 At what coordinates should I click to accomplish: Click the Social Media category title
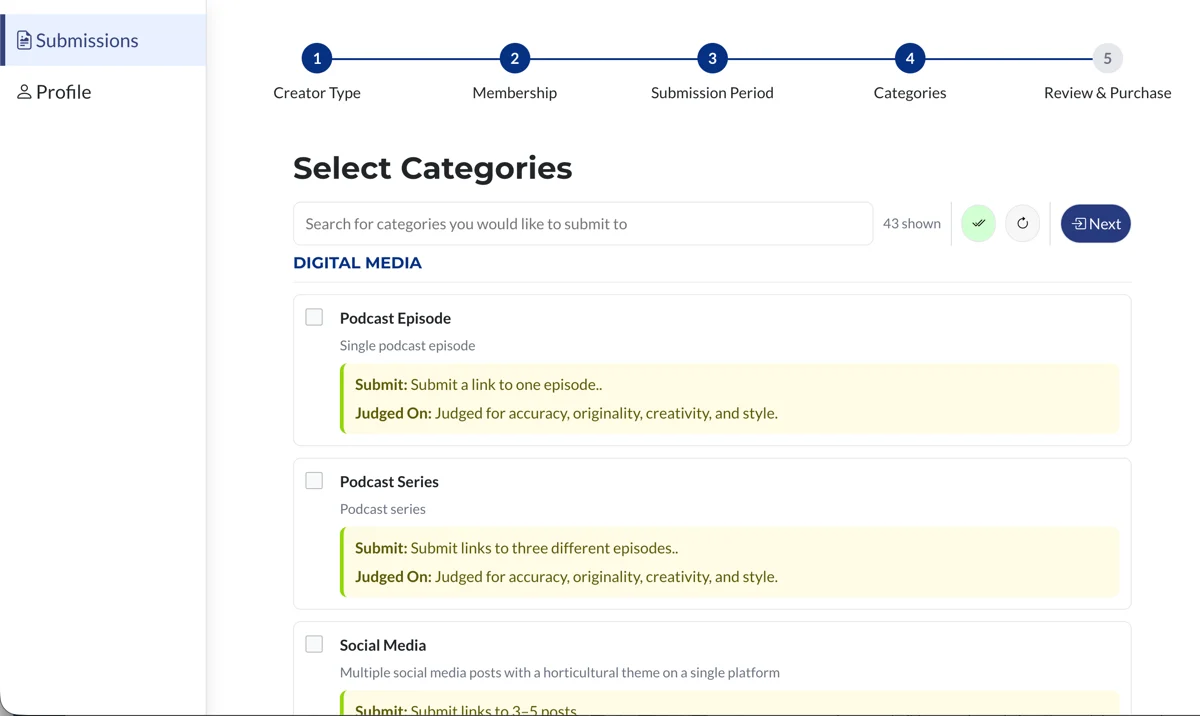click(x=383, y=645)
